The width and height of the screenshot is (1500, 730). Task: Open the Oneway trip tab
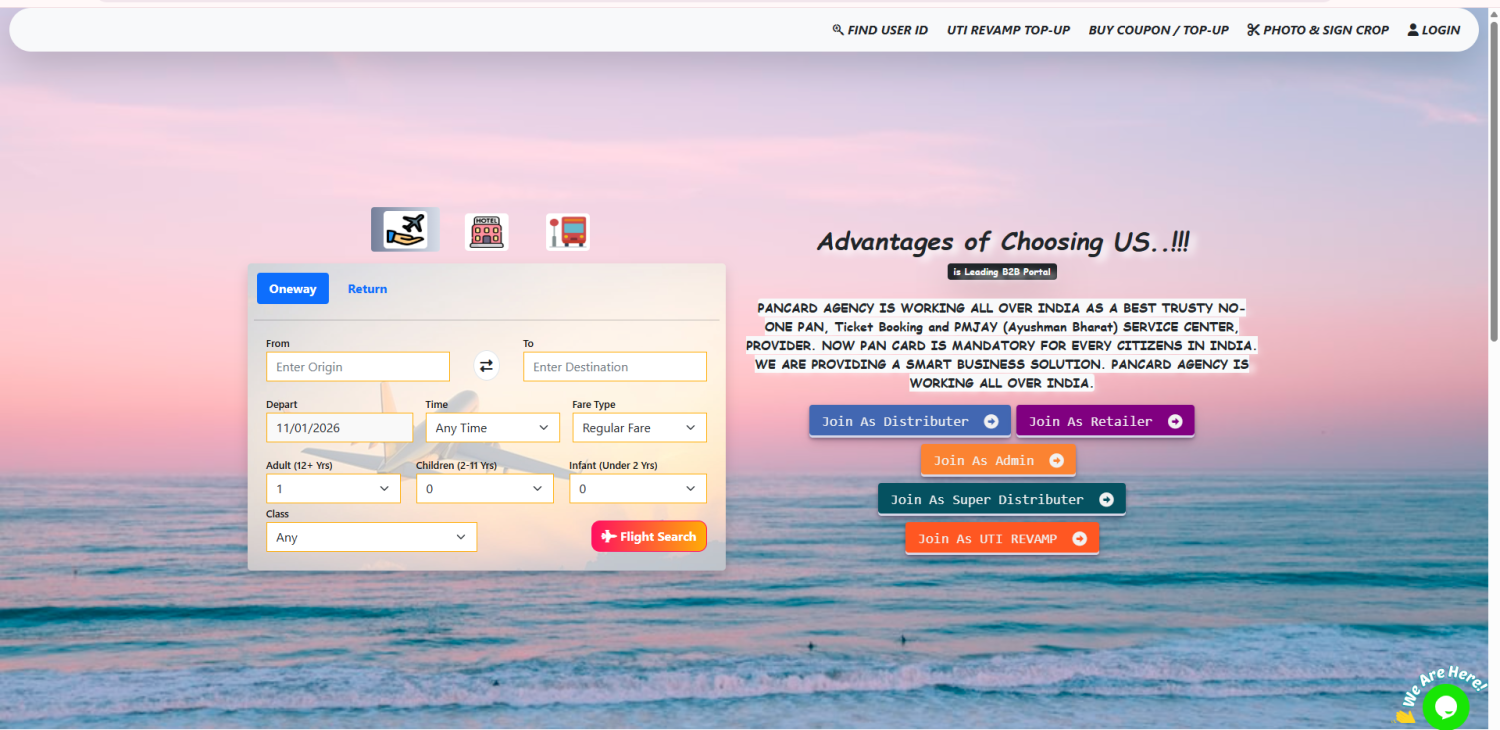(293, 289)
